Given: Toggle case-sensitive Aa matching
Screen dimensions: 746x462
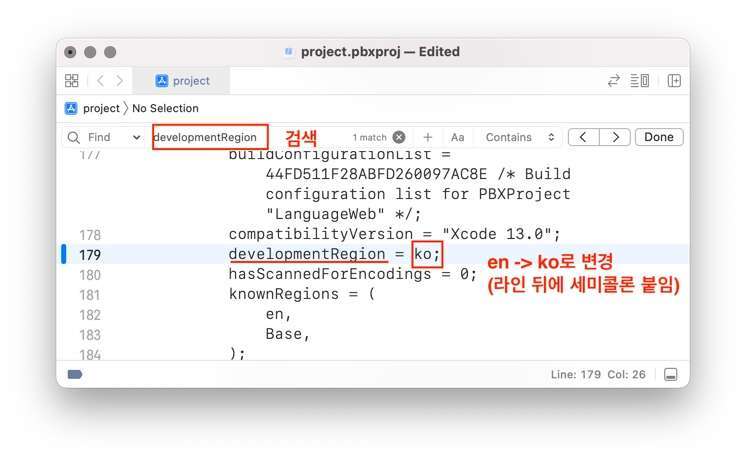Looking at the screenshot, I should point(457,137).
